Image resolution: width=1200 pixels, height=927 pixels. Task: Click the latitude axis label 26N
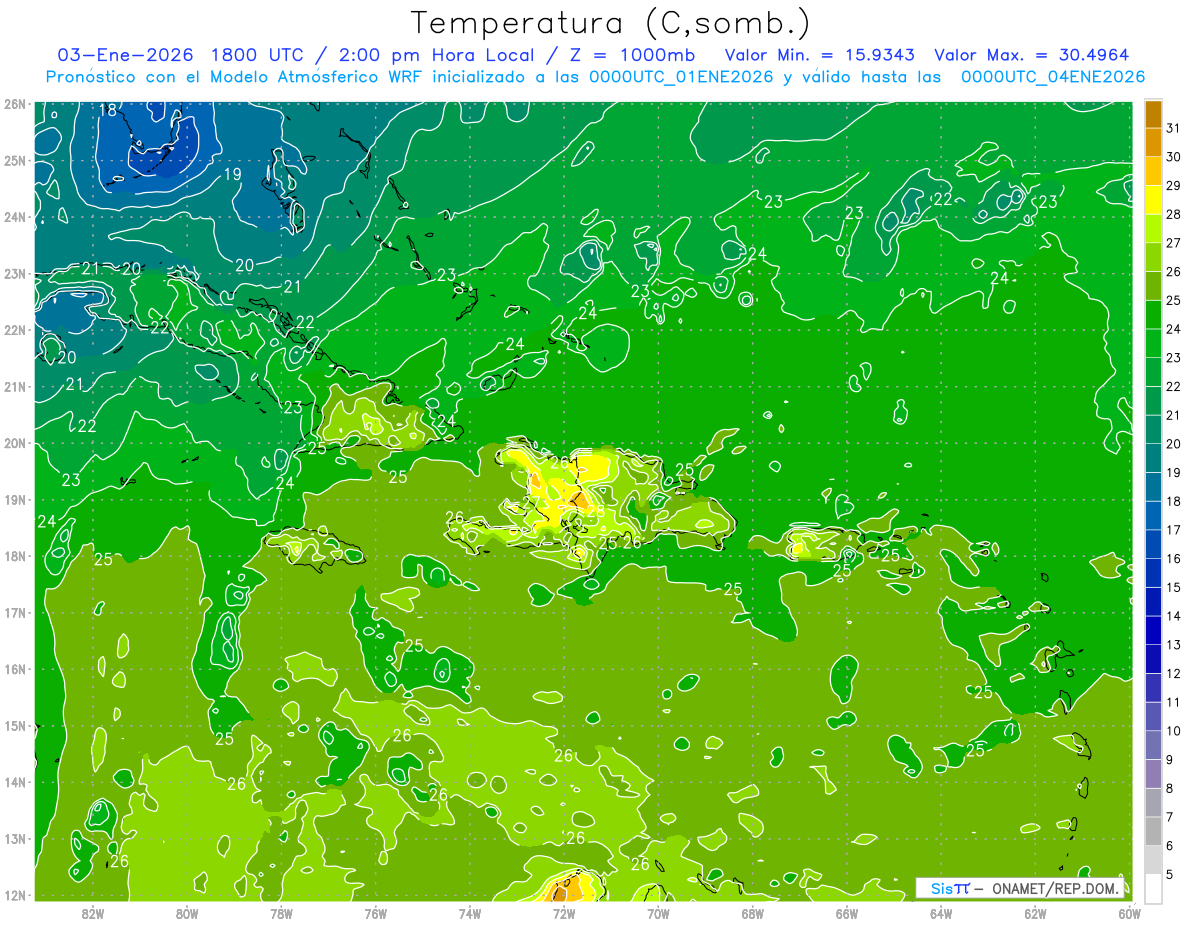[x=15, y=103]
